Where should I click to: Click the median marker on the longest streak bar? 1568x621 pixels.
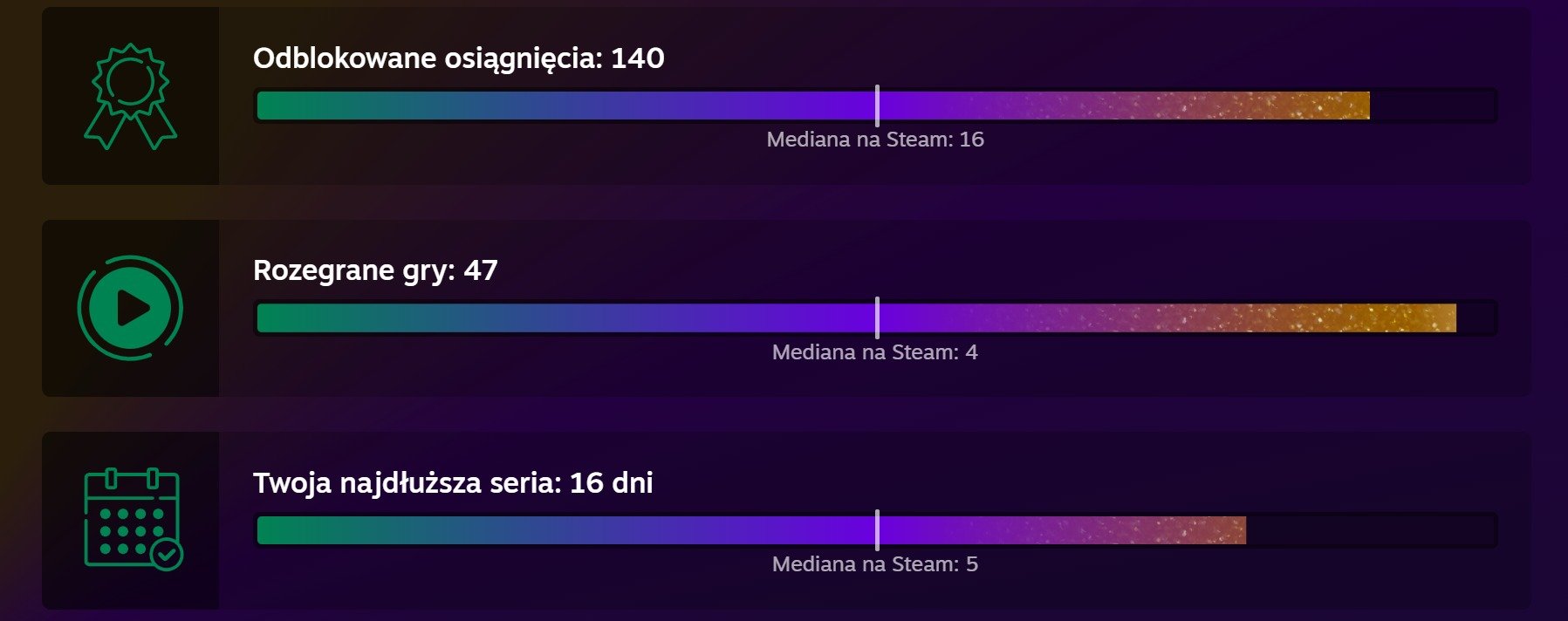point(877,530)
